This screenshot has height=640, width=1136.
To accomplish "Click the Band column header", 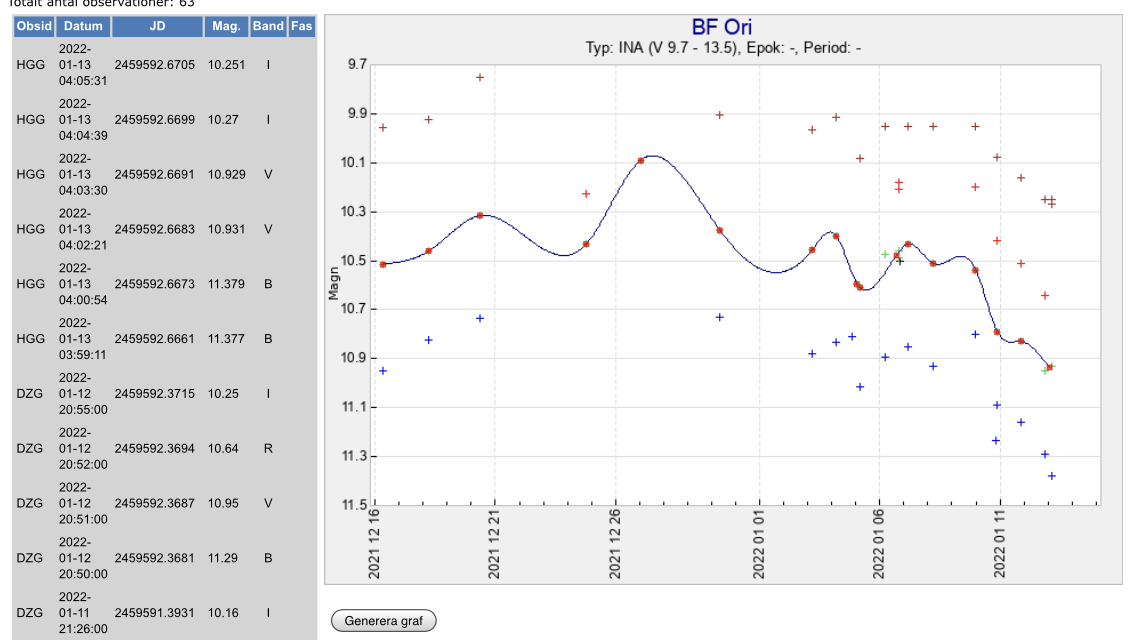I will point(268,27).
